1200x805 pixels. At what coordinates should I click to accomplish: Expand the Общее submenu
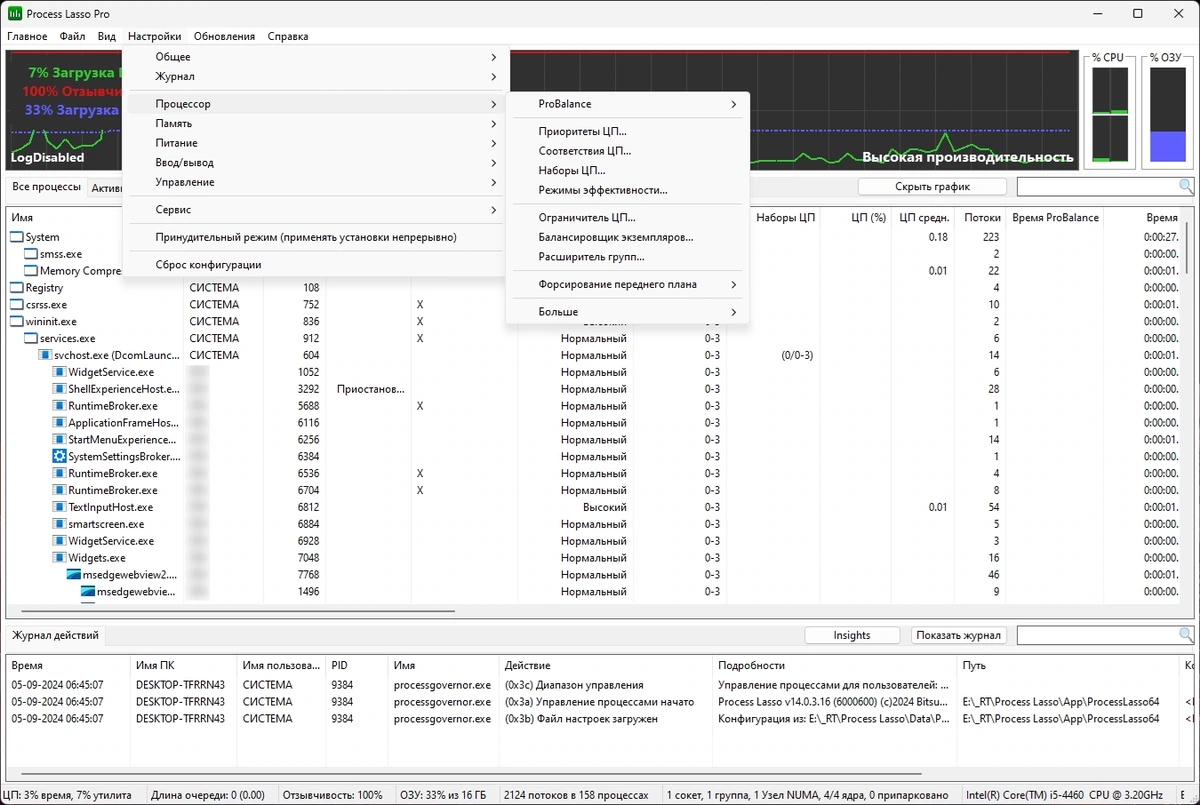pyautogui.click(x=316, y=57)
